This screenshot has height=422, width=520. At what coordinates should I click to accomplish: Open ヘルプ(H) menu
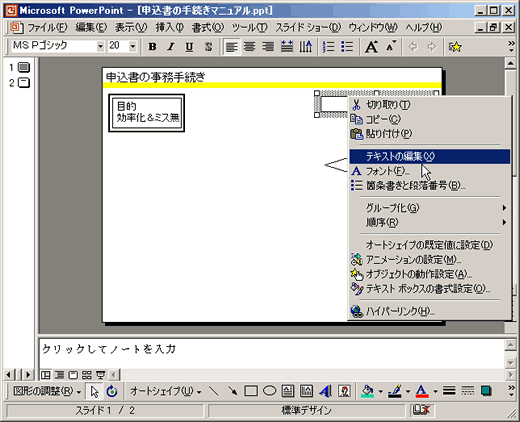(x=424, y=27)
